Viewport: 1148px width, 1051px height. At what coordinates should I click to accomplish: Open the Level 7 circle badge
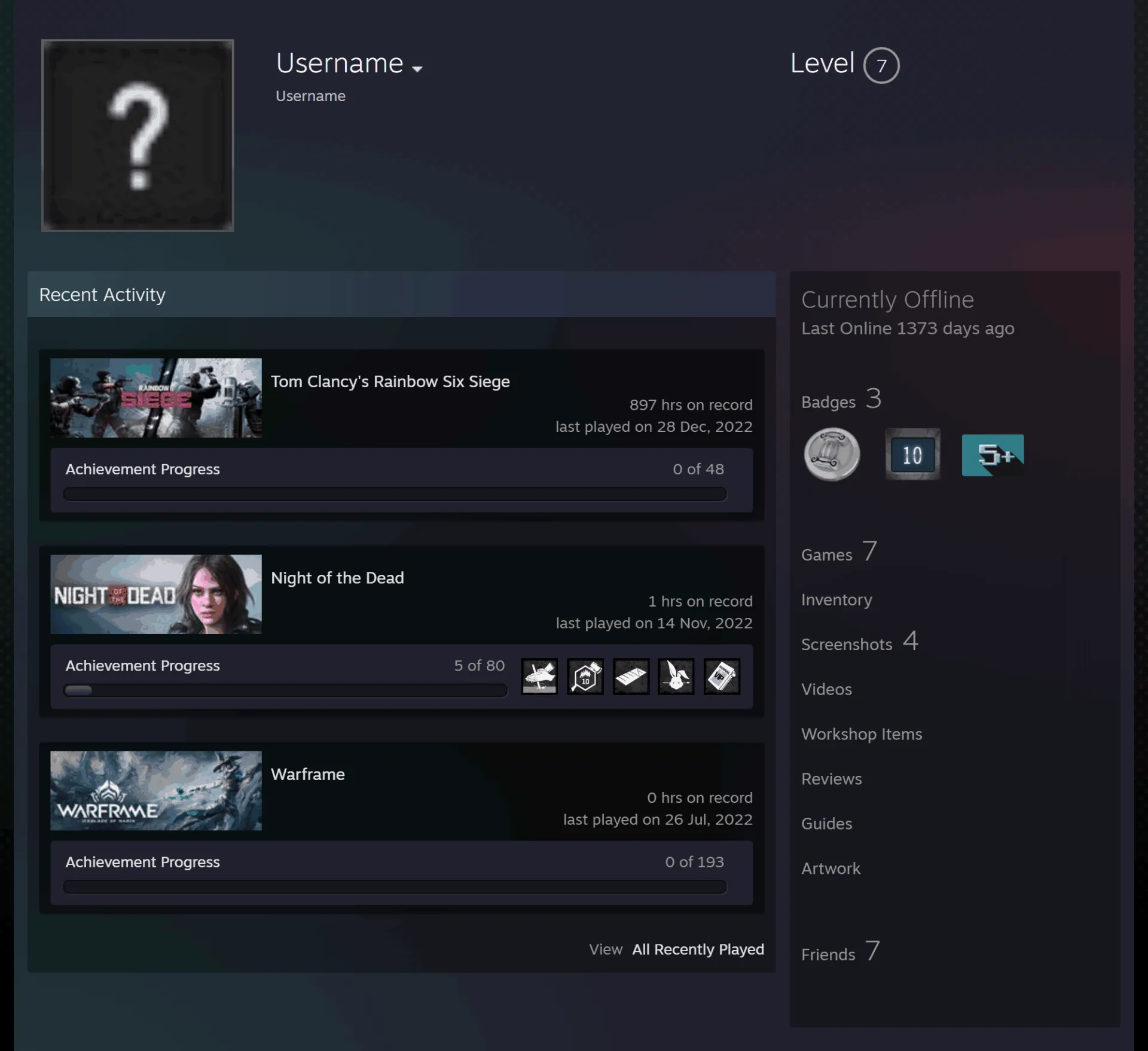click(x=881, y=65)
